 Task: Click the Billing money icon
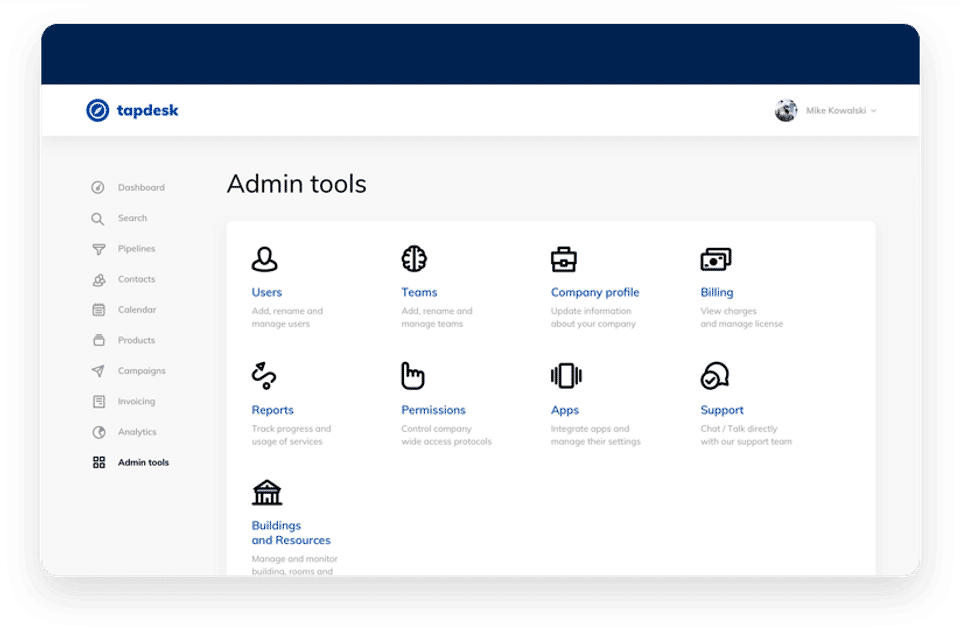pyautogui.click(x=716, y=259)
